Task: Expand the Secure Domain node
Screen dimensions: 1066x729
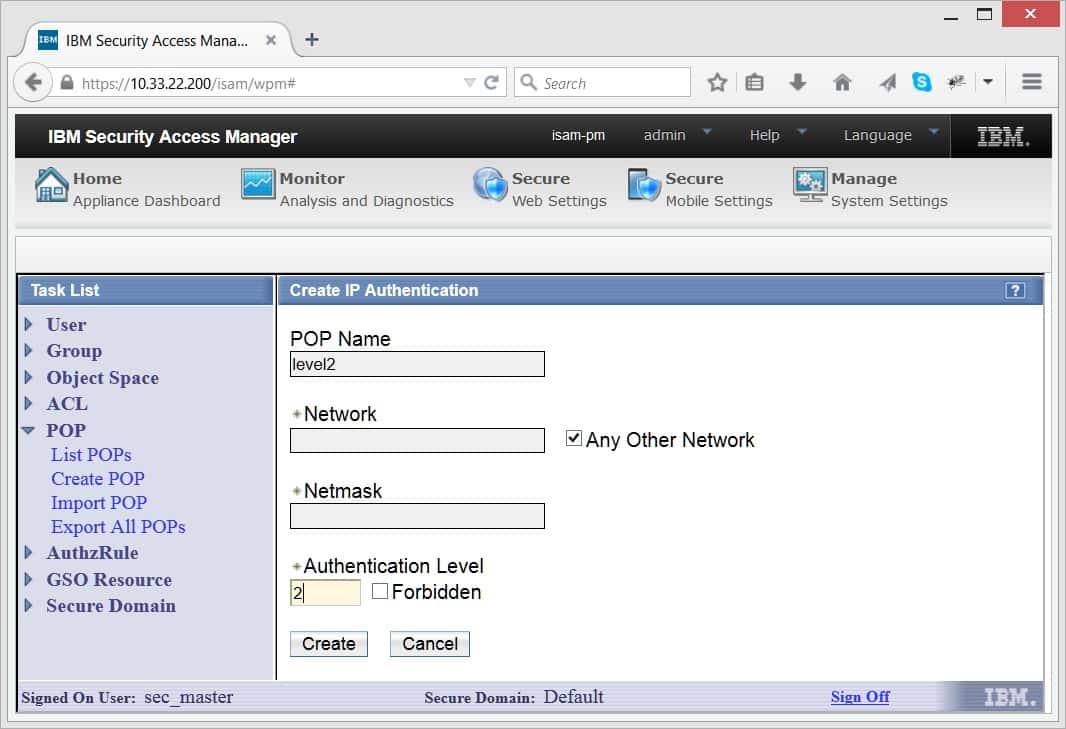Action: pos(29,606)
